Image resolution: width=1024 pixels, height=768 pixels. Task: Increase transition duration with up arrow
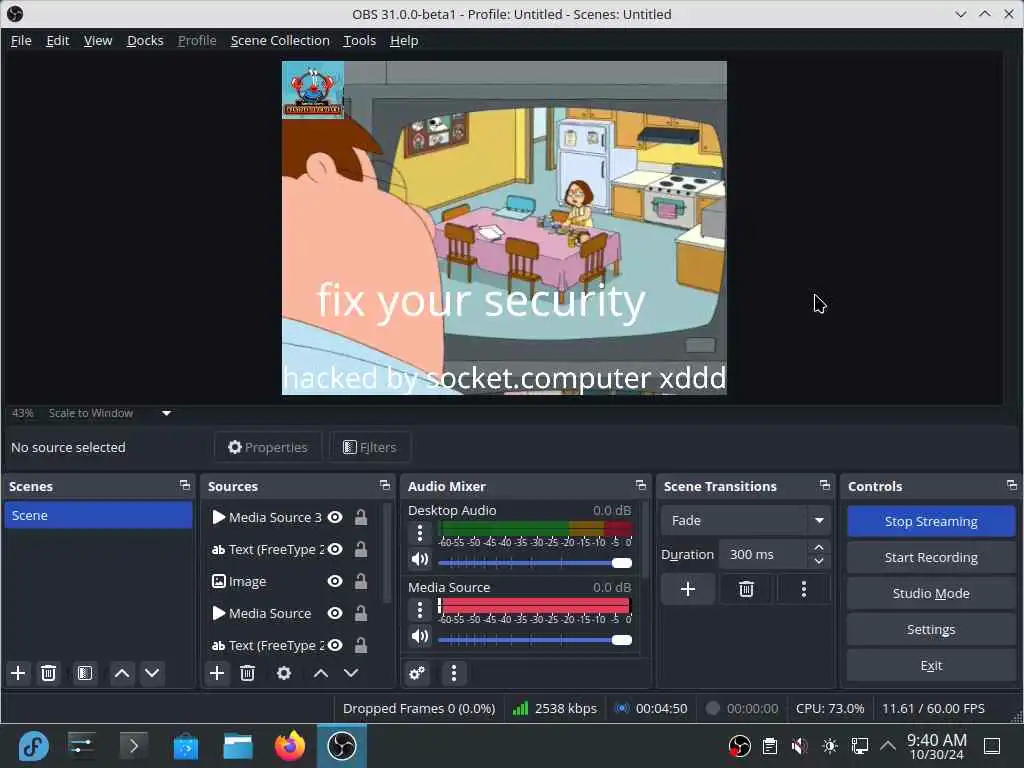point(819,547)
